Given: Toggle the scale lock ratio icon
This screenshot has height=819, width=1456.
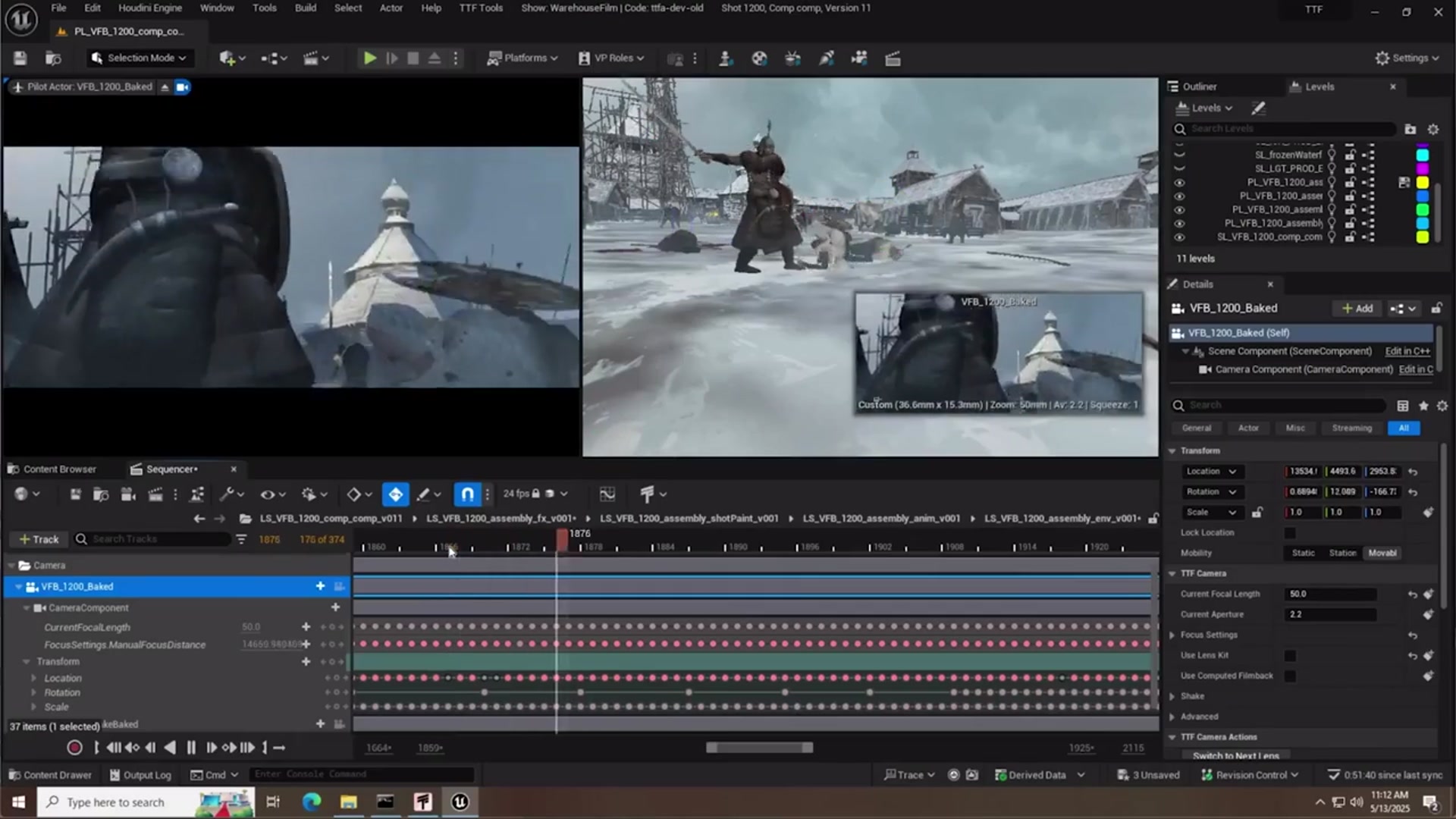Looking at the screenshot, I should tap(1257, 513).
